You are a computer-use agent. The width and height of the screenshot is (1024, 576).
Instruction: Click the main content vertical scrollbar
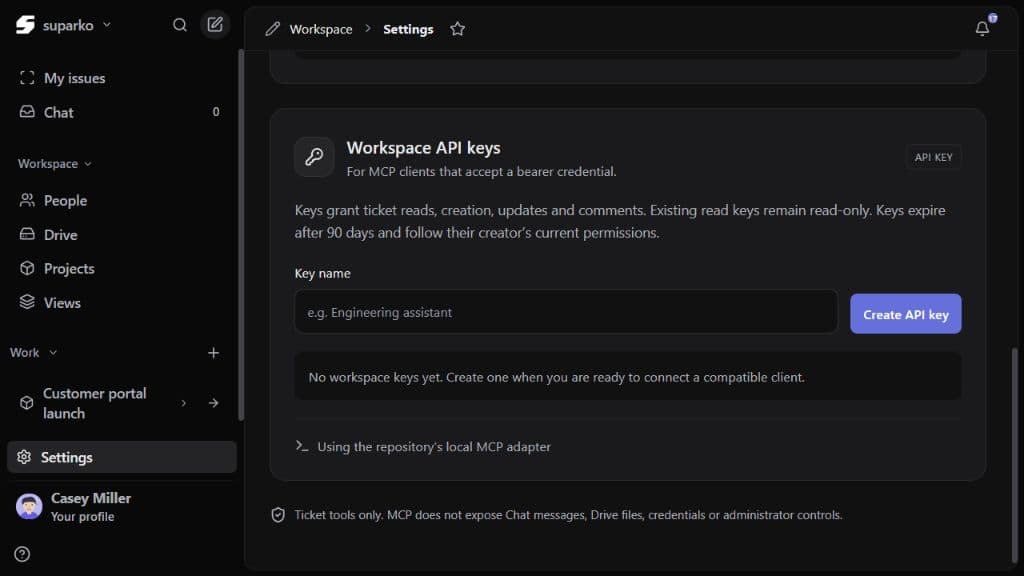click(1014, 455)
